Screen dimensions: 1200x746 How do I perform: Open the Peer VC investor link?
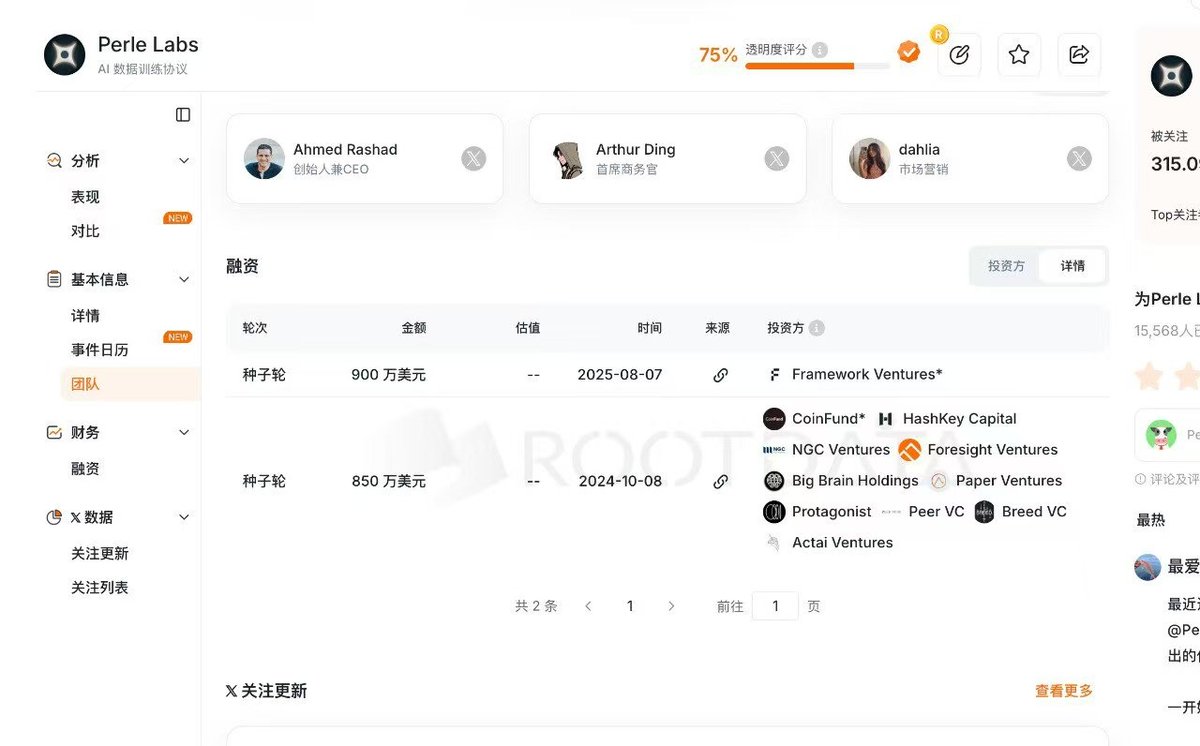pyautogui.click(x=936, y=512)
